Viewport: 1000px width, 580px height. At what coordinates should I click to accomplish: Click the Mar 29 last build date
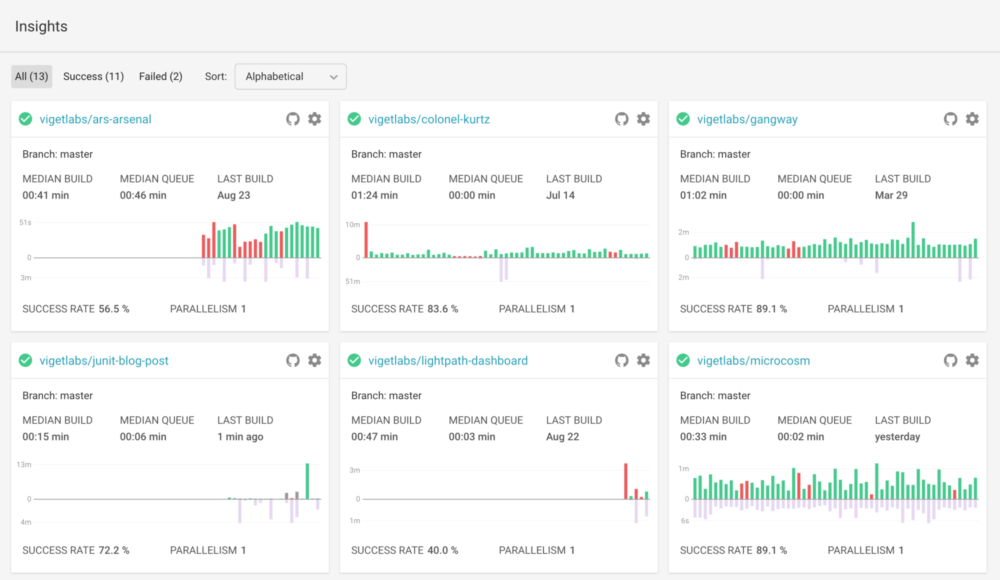892,195
